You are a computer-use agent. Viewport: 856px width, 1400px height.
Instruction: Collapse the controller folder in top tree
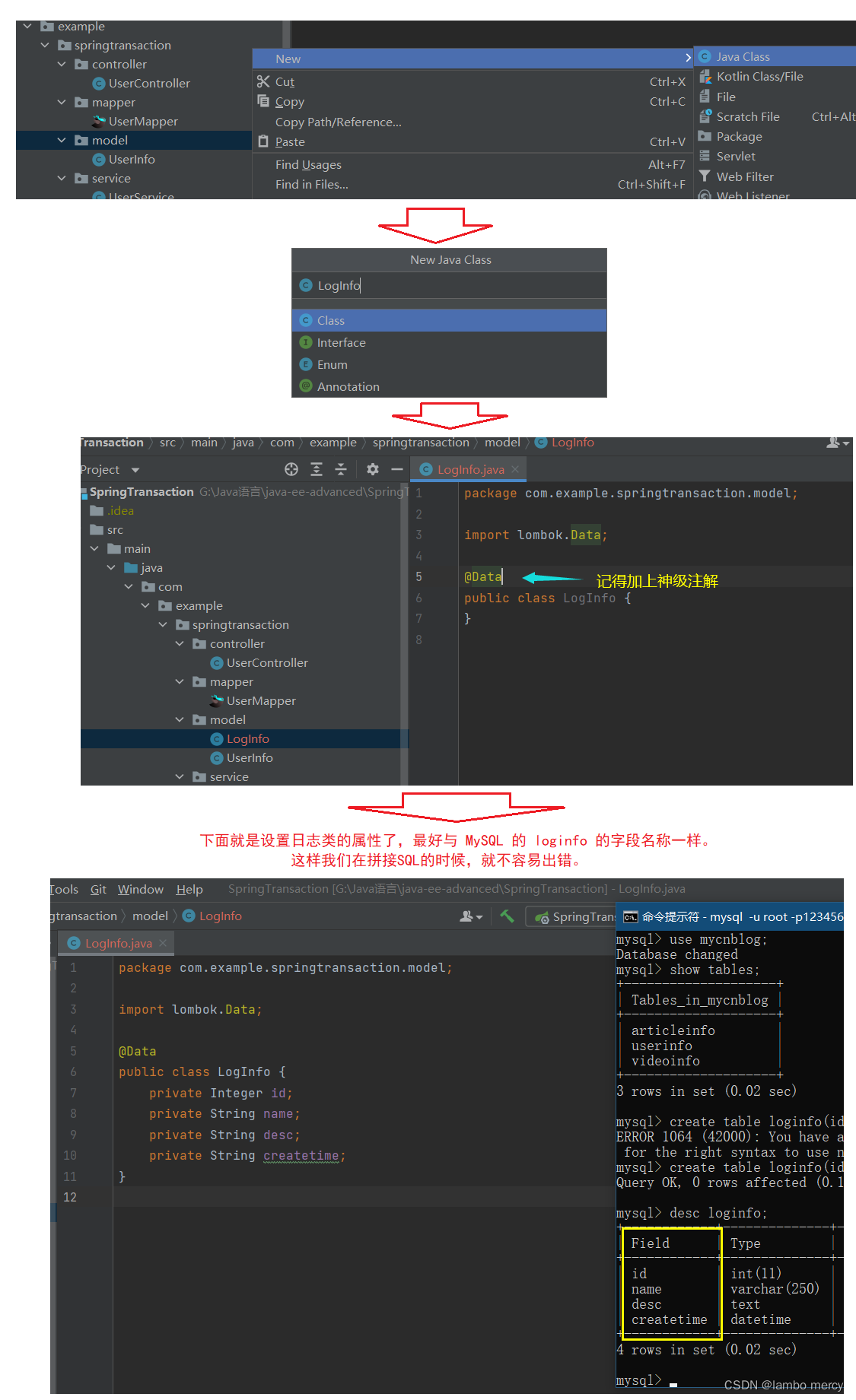coord(62,64)
